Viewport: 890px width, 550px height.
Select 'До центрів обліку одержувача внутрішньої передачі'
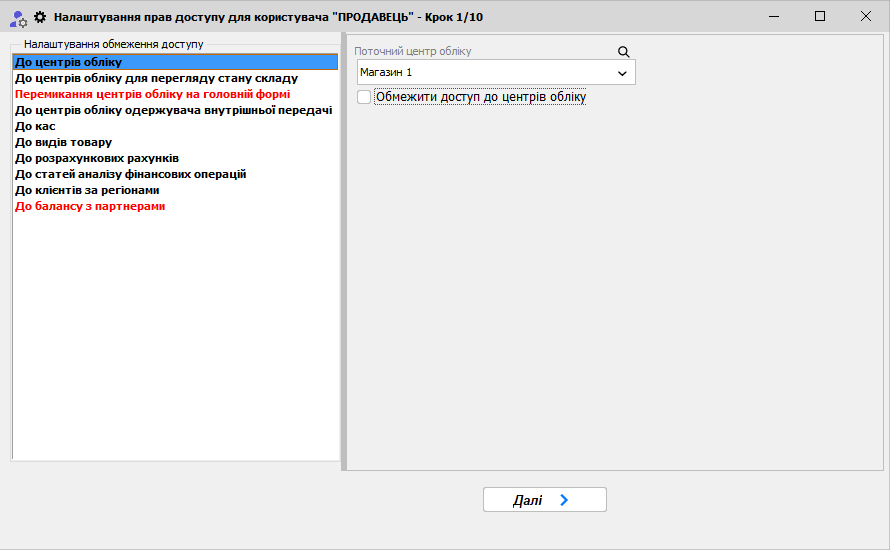coord(173,110)
